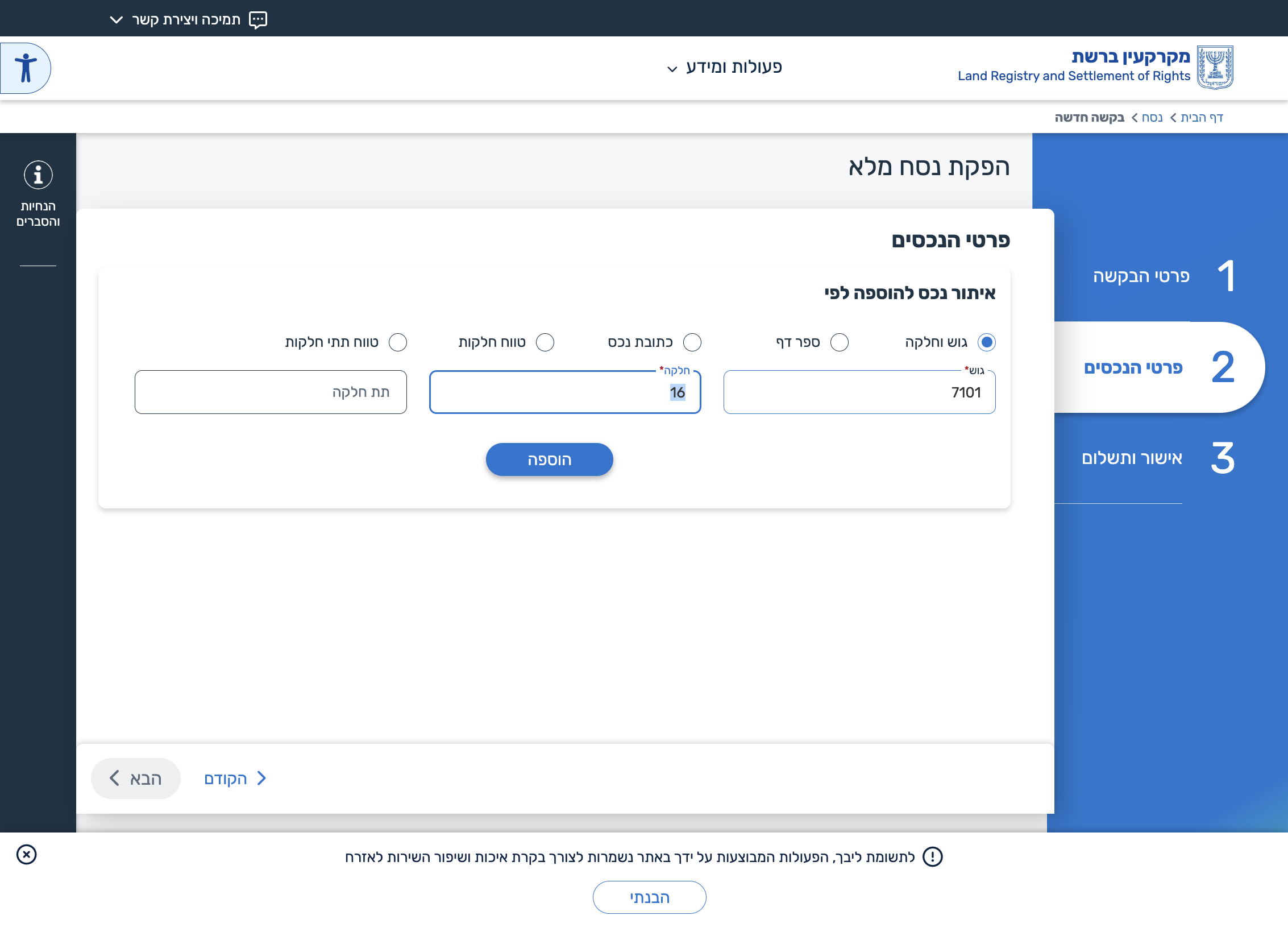The width and height of the screenshot is (1288, 936).
Task: Open the הנחיות והסברים info icon
Action: [x=38, y=175]
